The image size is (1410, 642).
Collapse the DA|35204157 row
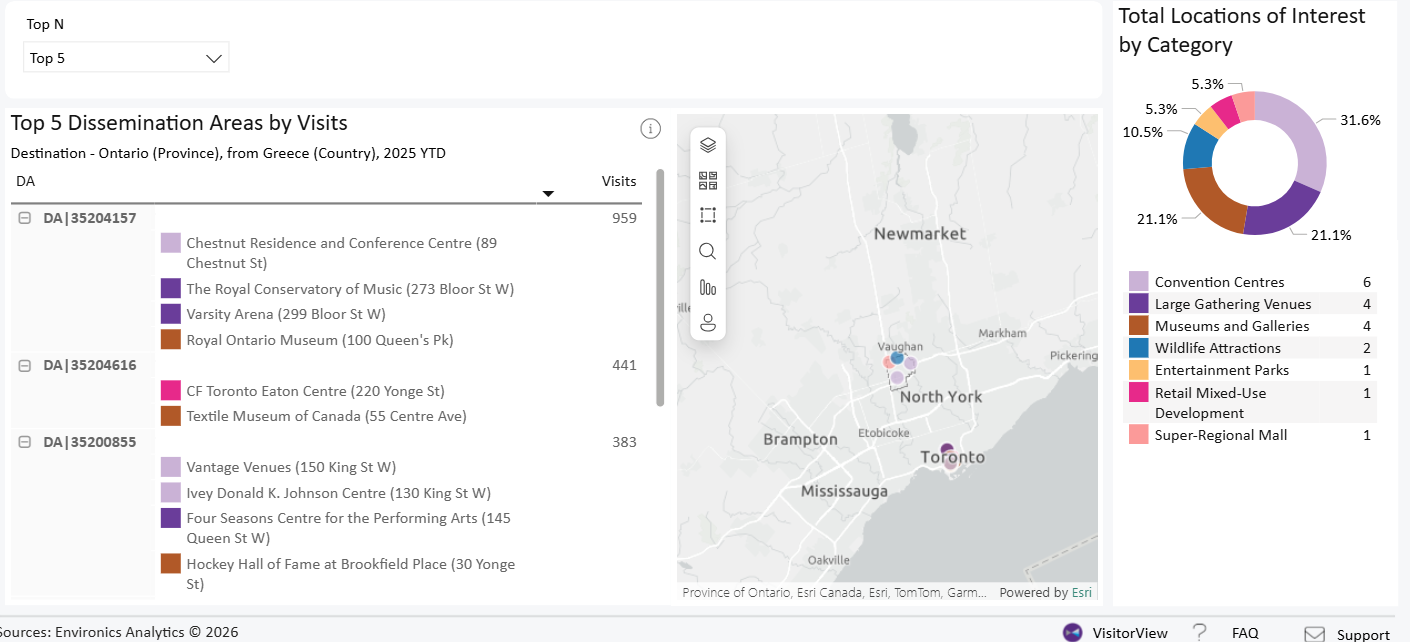click(25, 218)
